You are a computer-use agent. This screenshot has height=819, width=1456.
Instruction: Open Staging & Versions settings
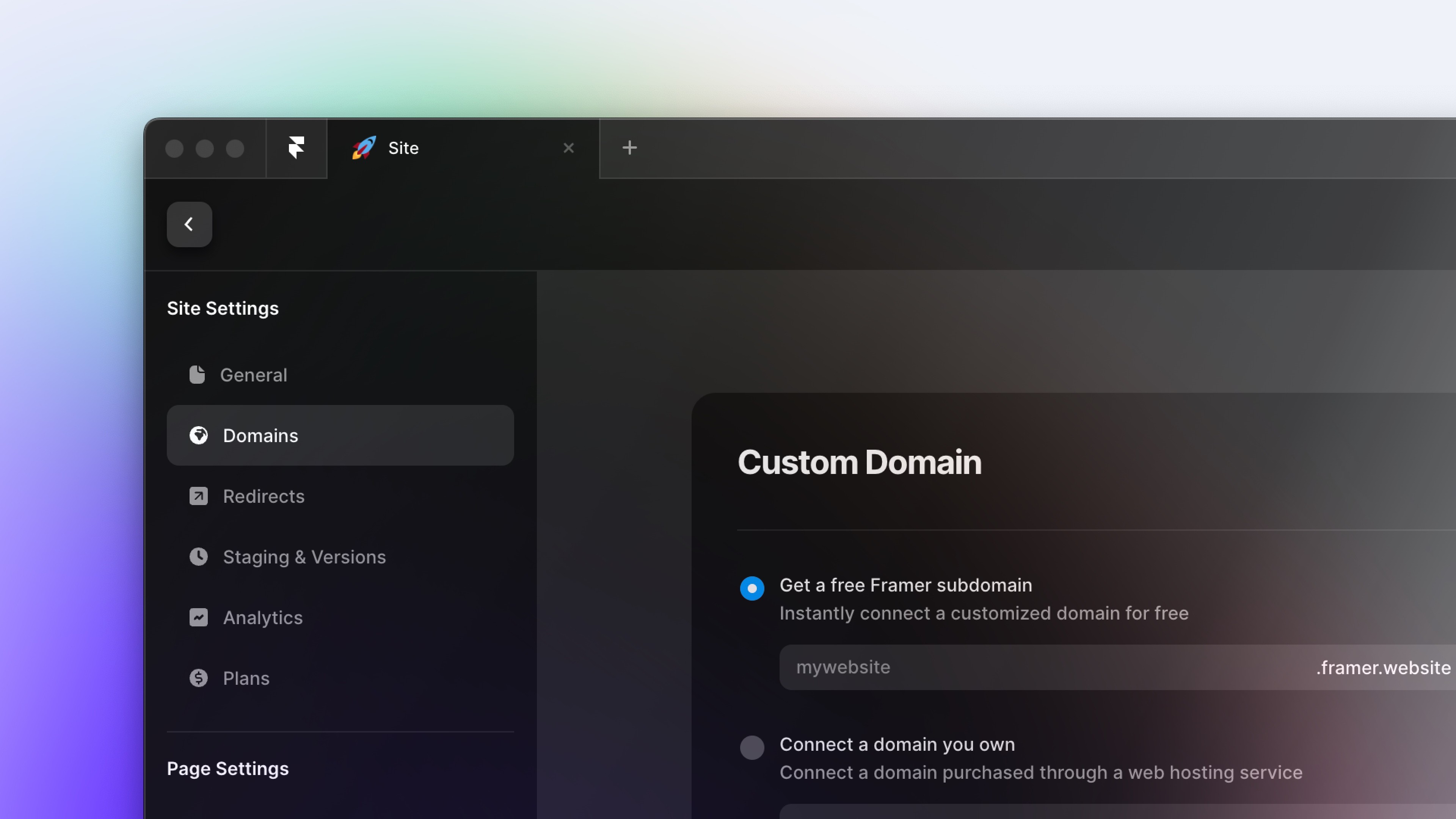(x=304, y=557)
